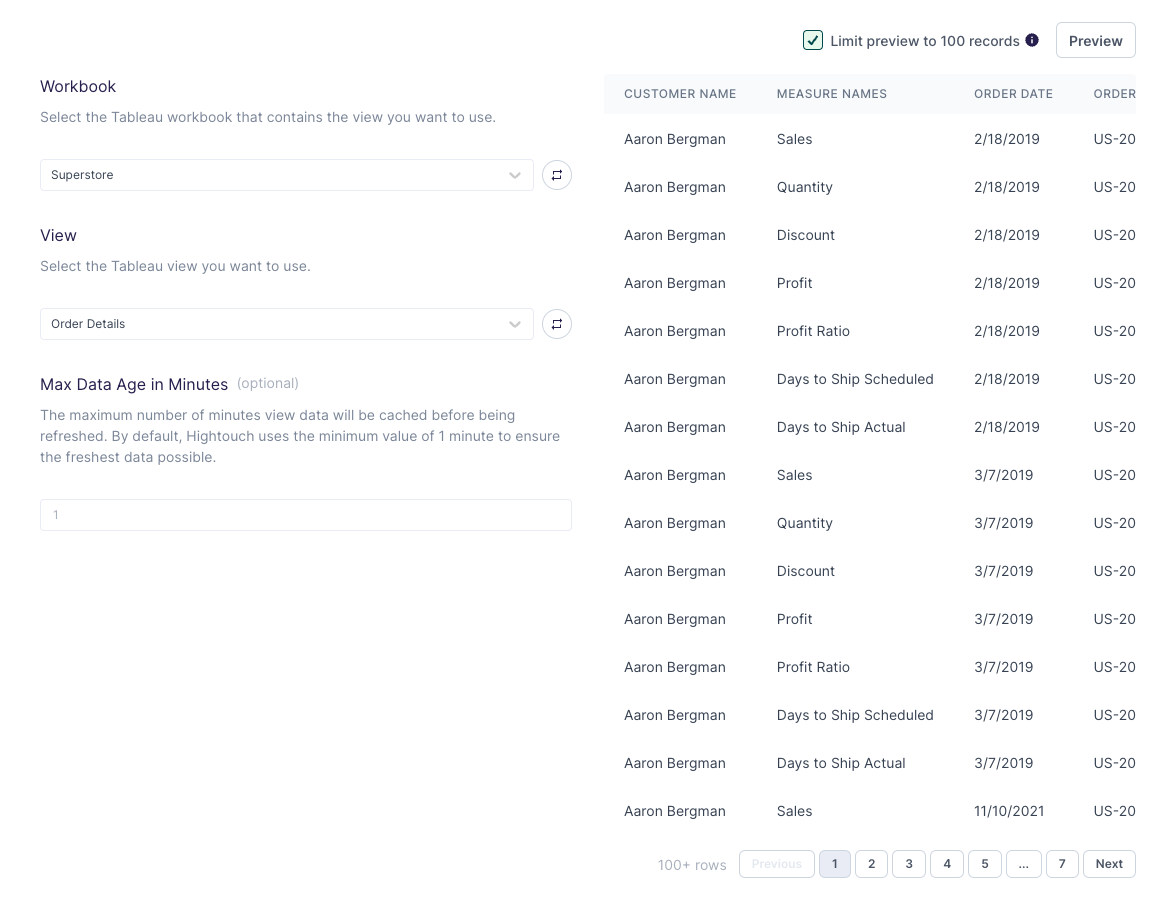Image resolution: width=1176 pixels, height=922 pixels.
Task: Jump to page 3 of results
Action: (x=908, y=864)
